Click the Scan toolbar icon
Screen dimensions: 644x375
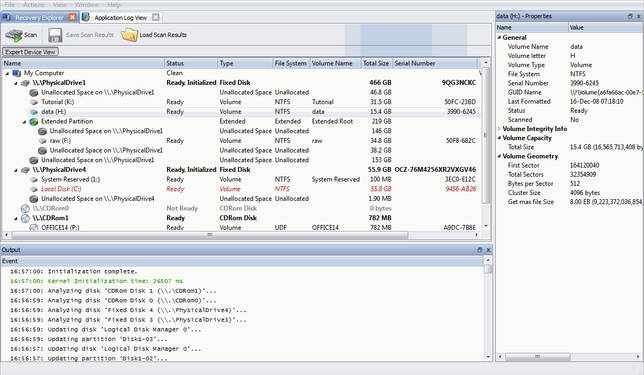pos(14,35)
